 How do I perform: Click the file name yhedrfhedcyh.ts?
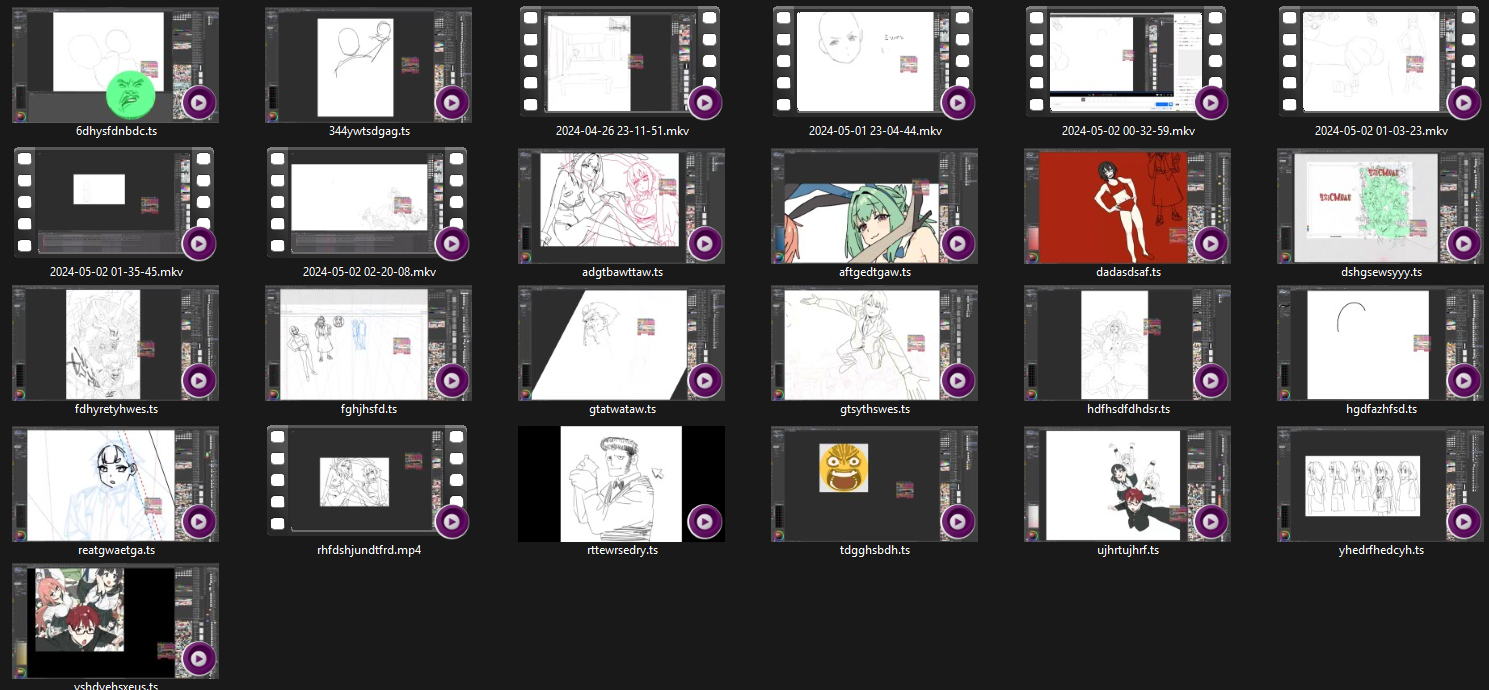[x=1381, y=550]
